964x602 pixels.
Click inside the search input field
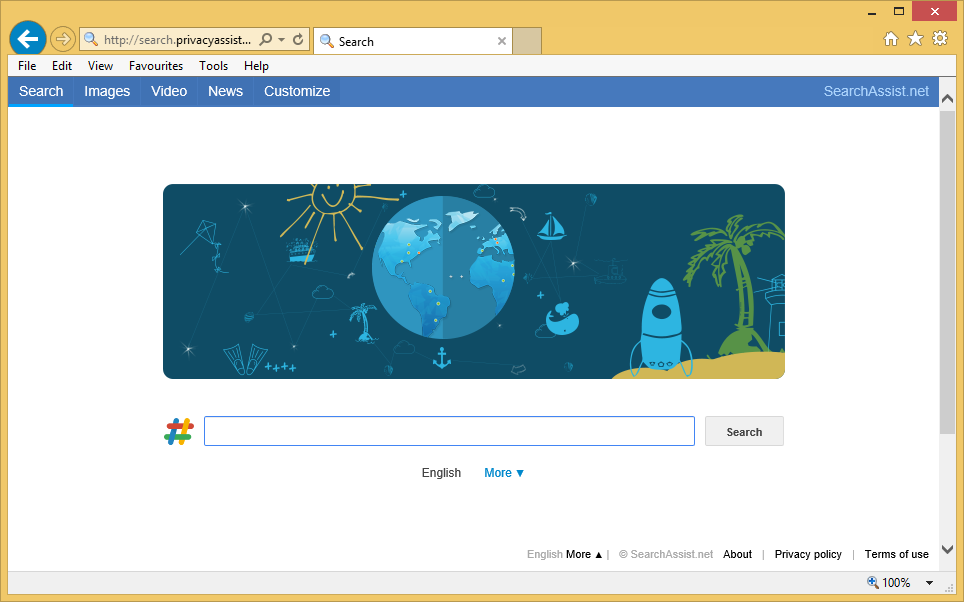coord(449,431)
